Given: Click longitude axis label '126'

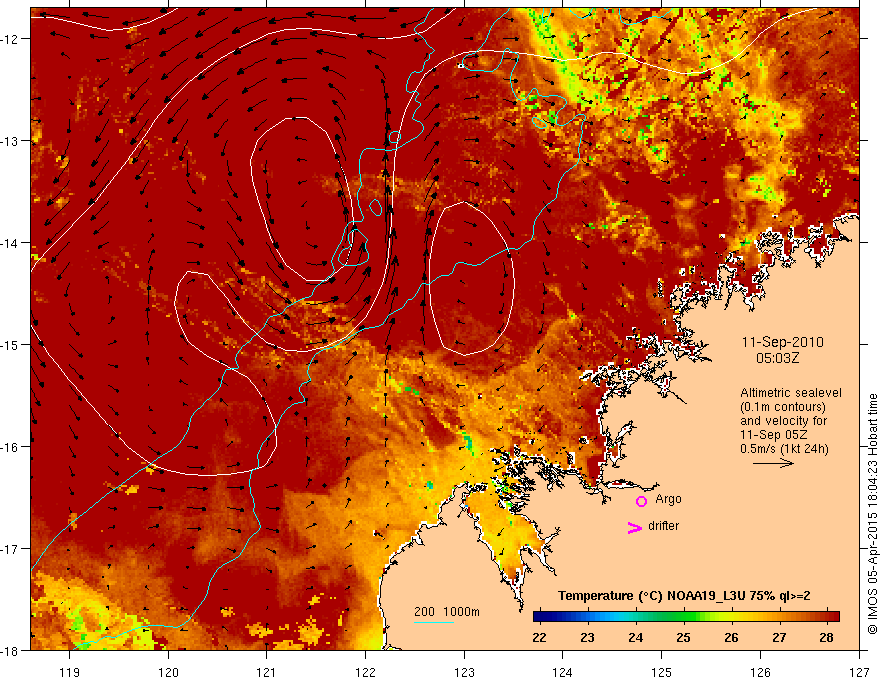Looking at the screenshot, I should click(x=760, y=672).
